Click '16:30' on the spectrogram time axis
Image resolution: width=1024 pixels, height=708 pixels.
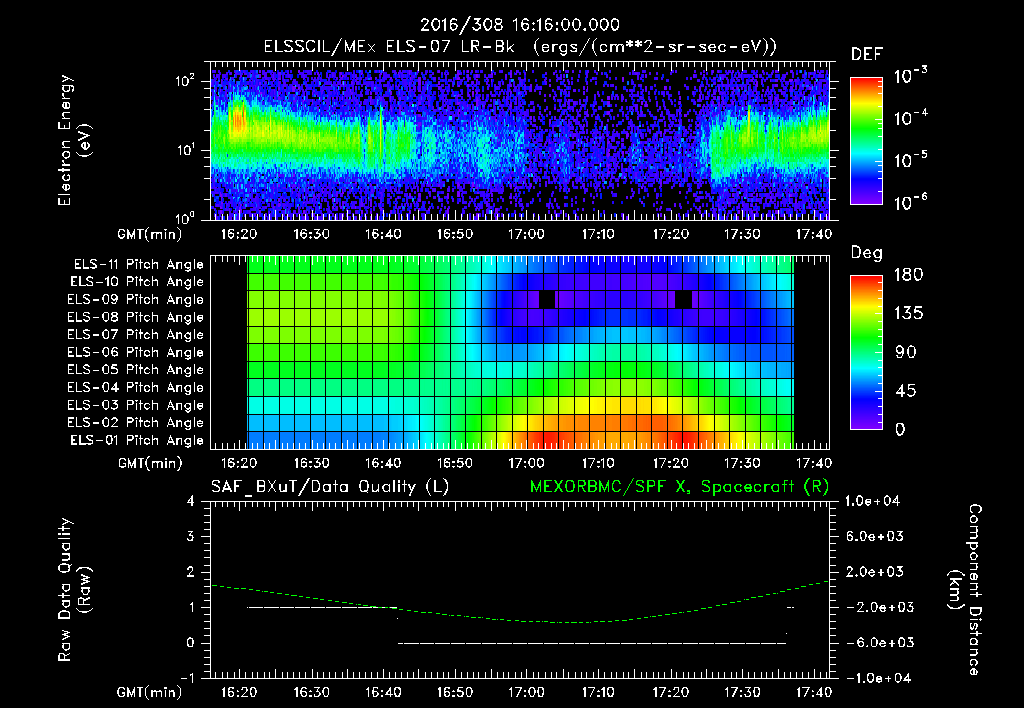click(x=311, y=234)
